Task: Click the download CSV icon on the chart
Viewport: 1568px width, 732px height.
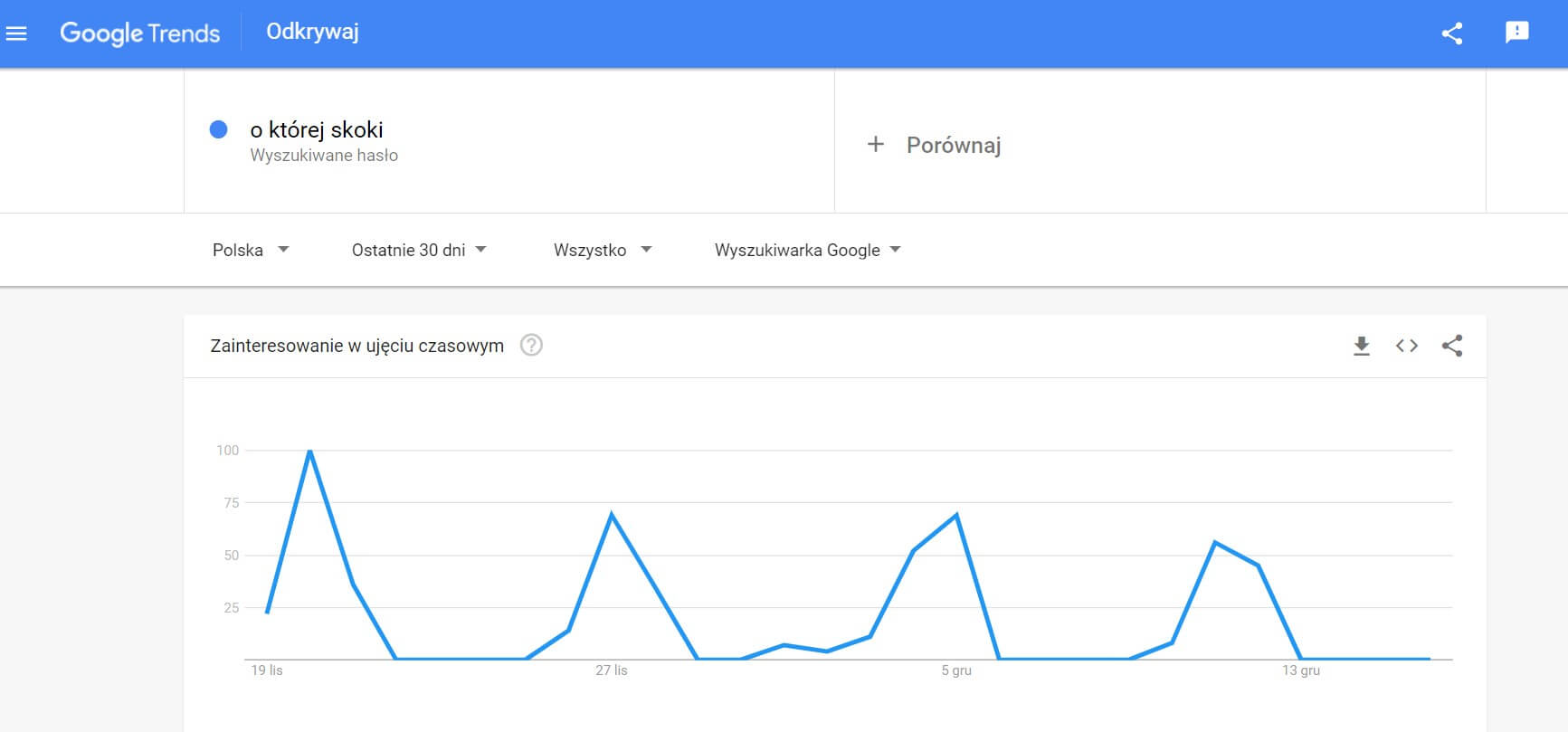Action: [x=1361, y=345]
